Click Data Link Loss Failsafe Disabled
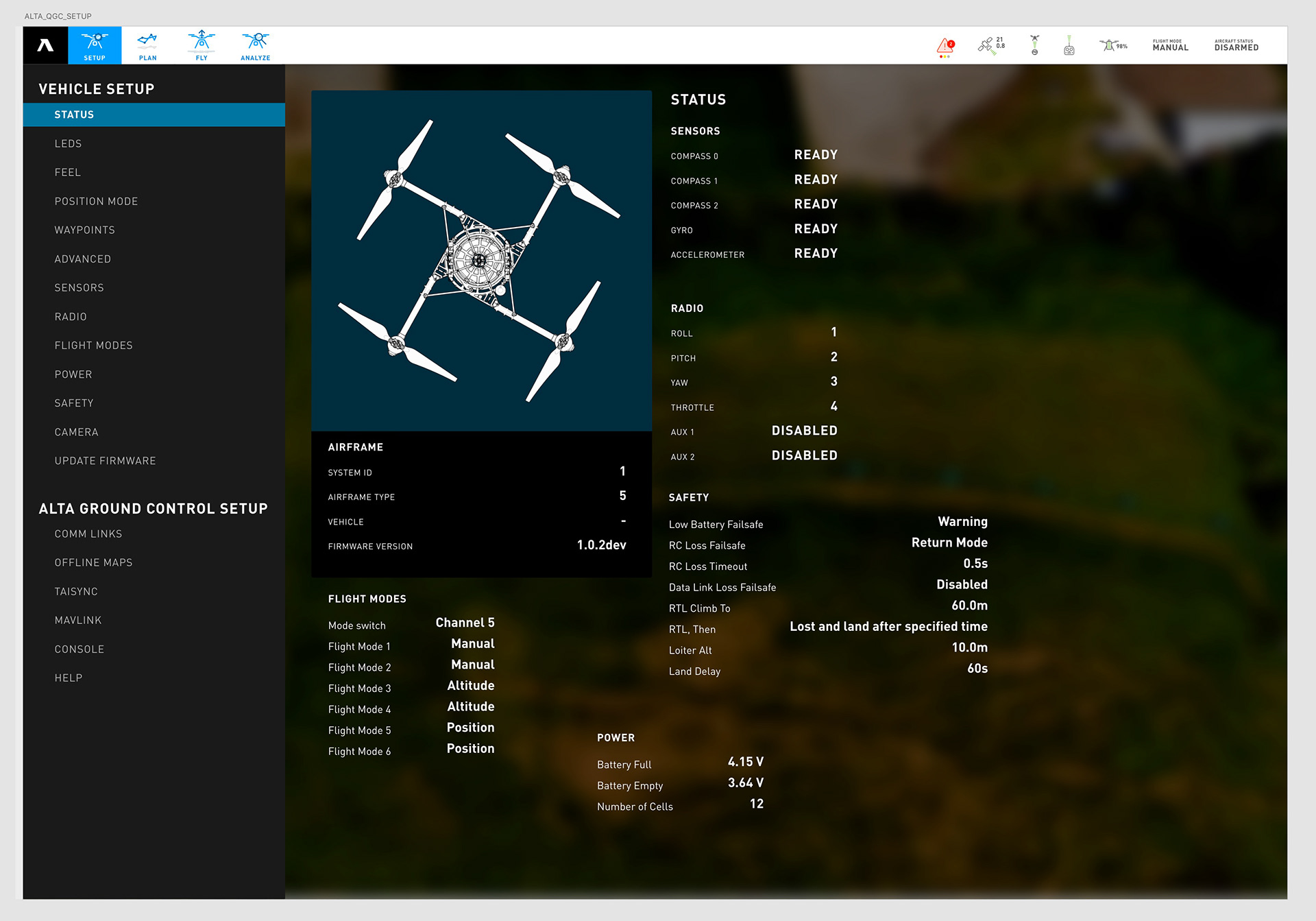 click(x=962, y=584)
